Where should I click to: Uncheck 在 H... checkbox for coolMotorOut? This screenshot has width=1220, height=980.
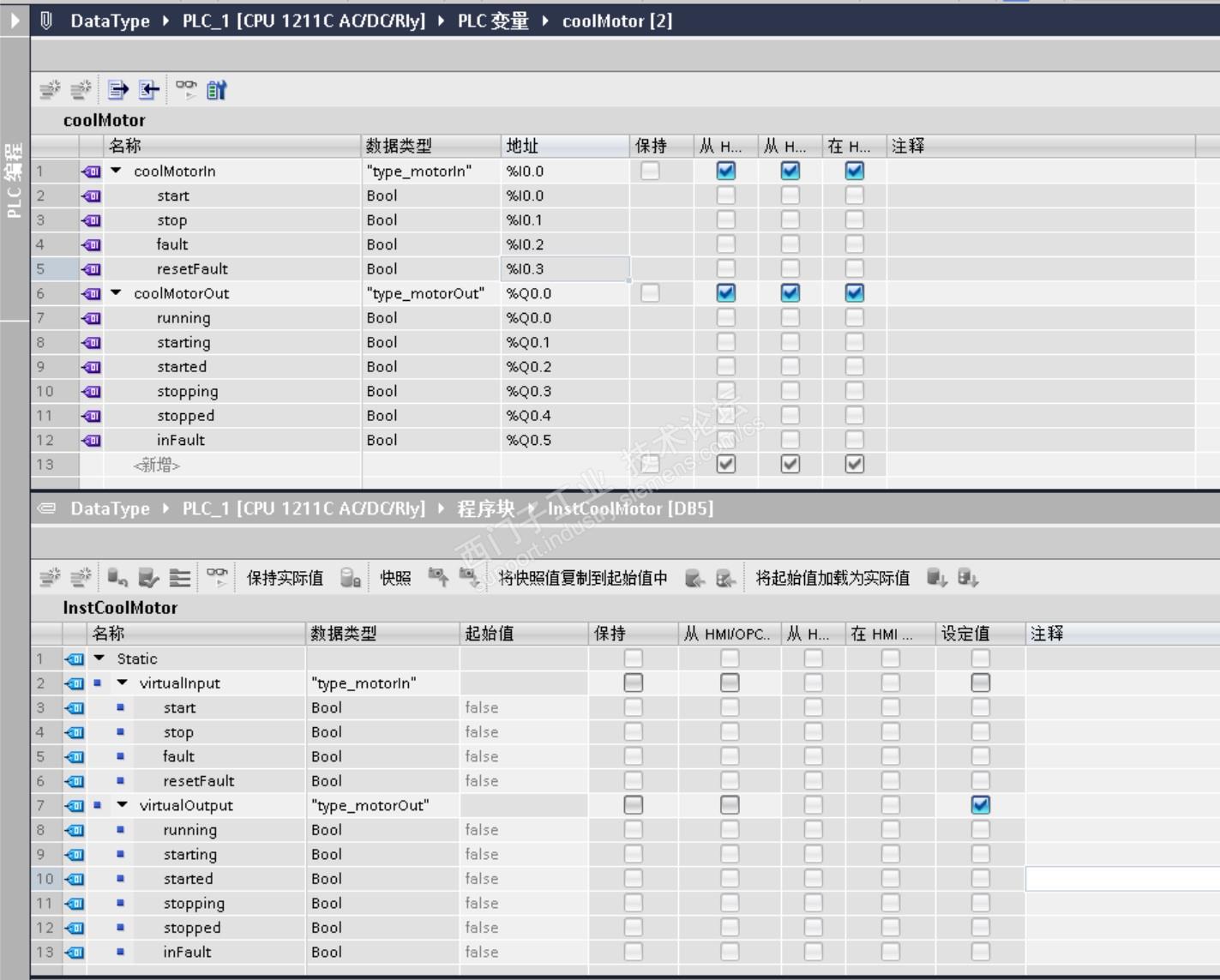coord(855,293)
